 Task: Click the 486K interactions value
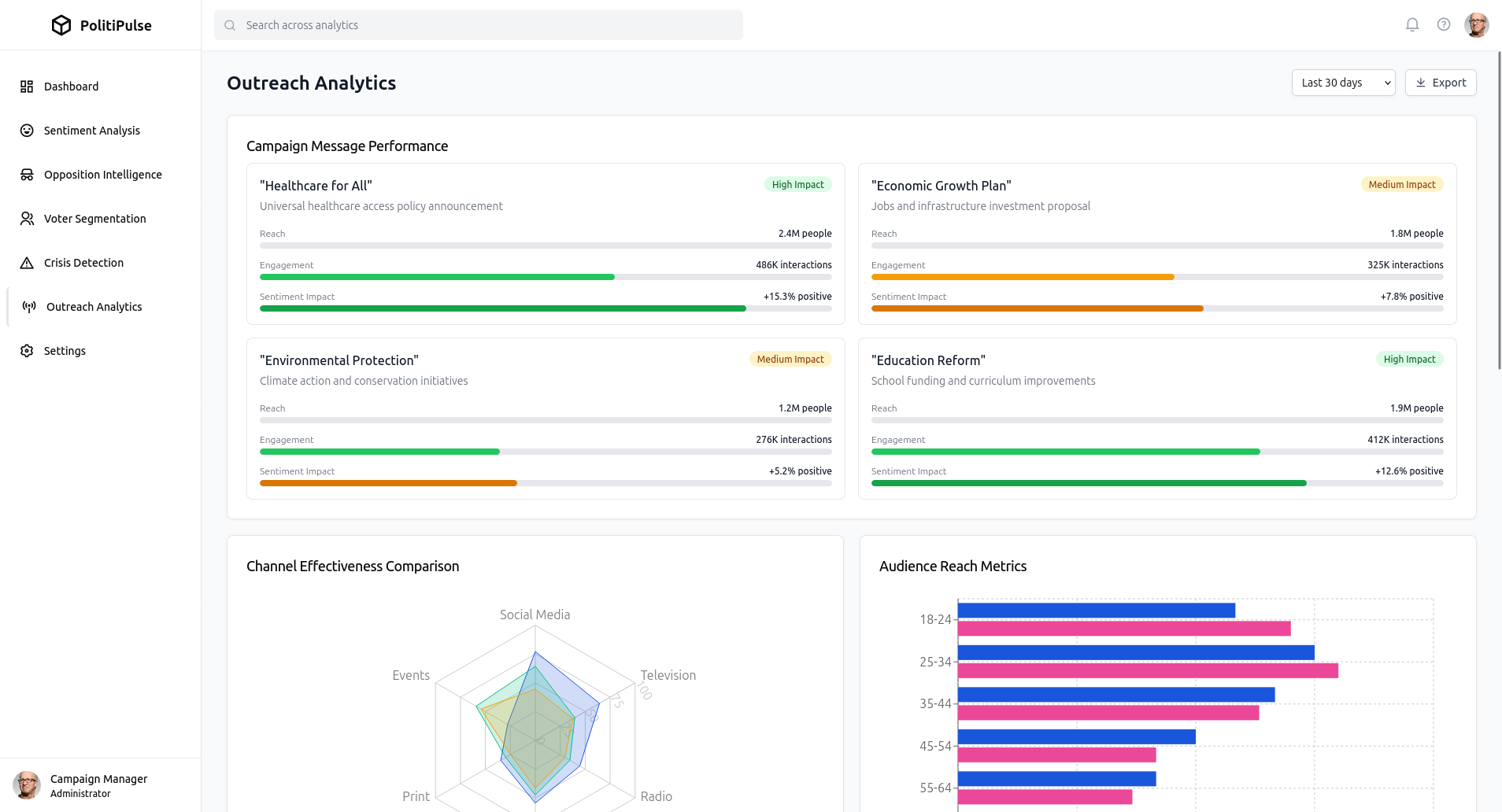coord(794,265)
